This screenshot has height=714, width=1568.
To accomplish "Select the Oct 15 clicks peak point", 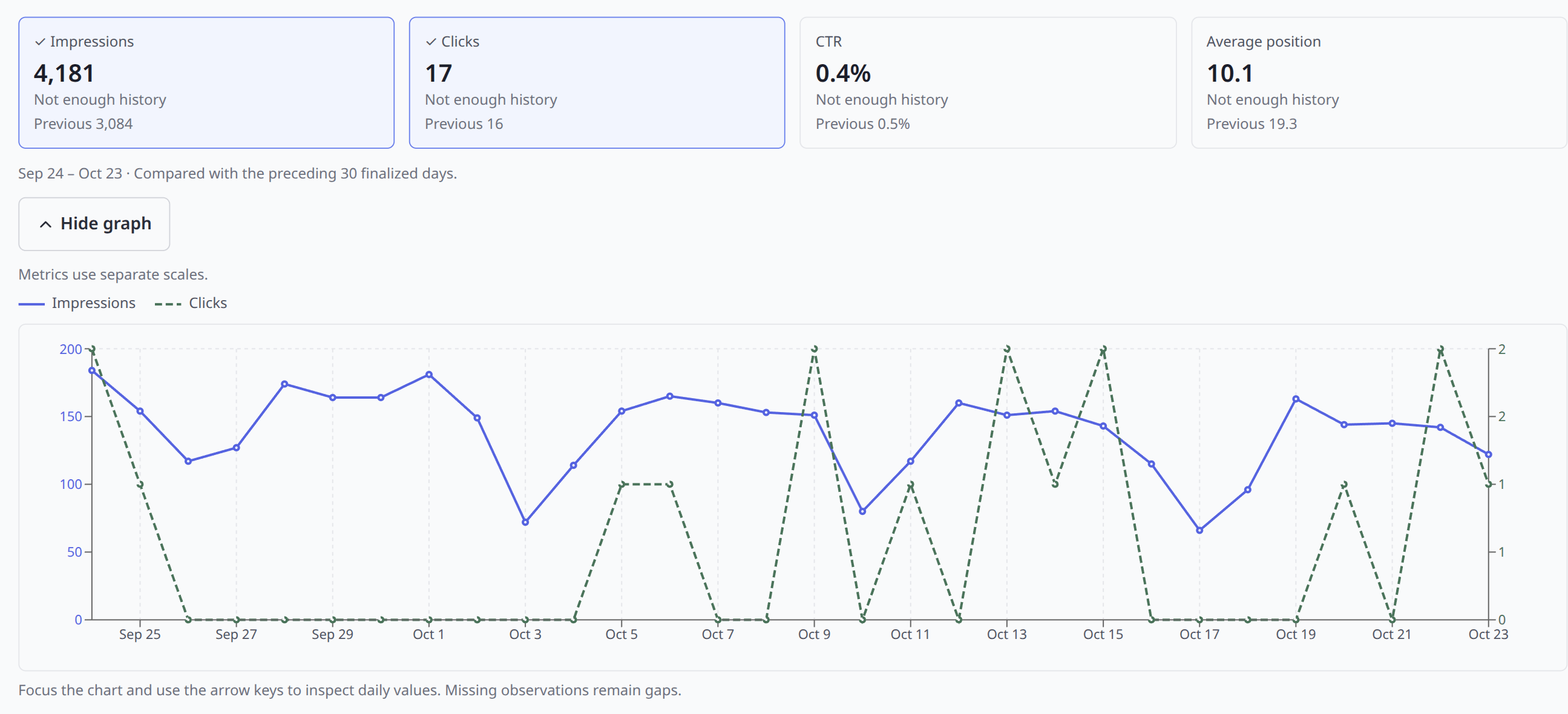I will click(1104, 349).
